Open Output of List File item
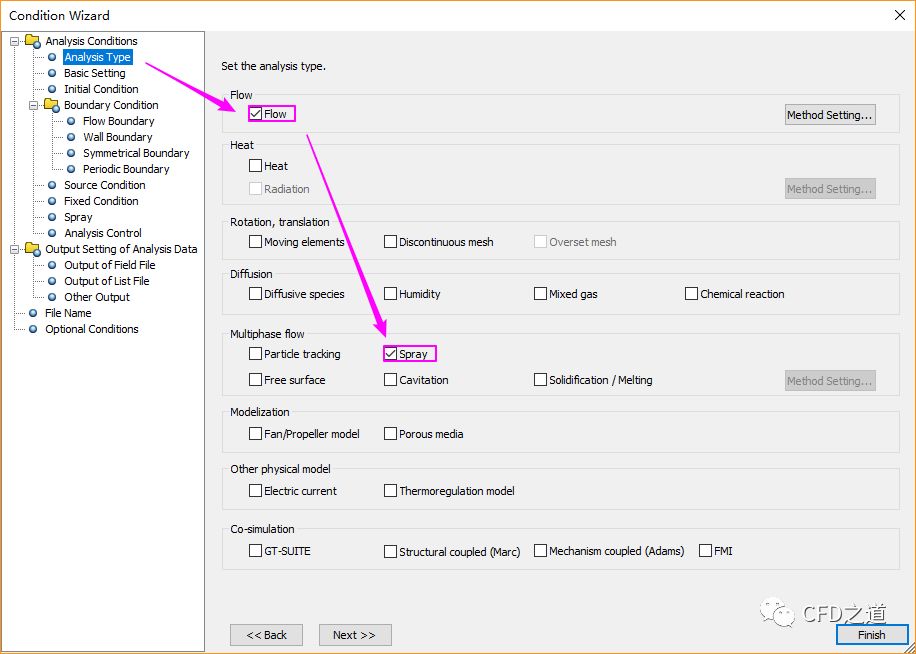The width and height of the screenshot is (916, 654). [107, 281]
